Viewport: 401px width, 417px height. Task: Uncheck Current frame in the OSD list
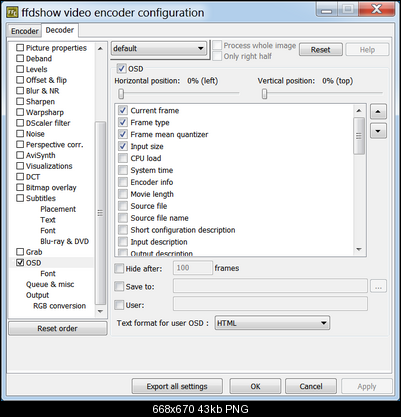[123, 110]
